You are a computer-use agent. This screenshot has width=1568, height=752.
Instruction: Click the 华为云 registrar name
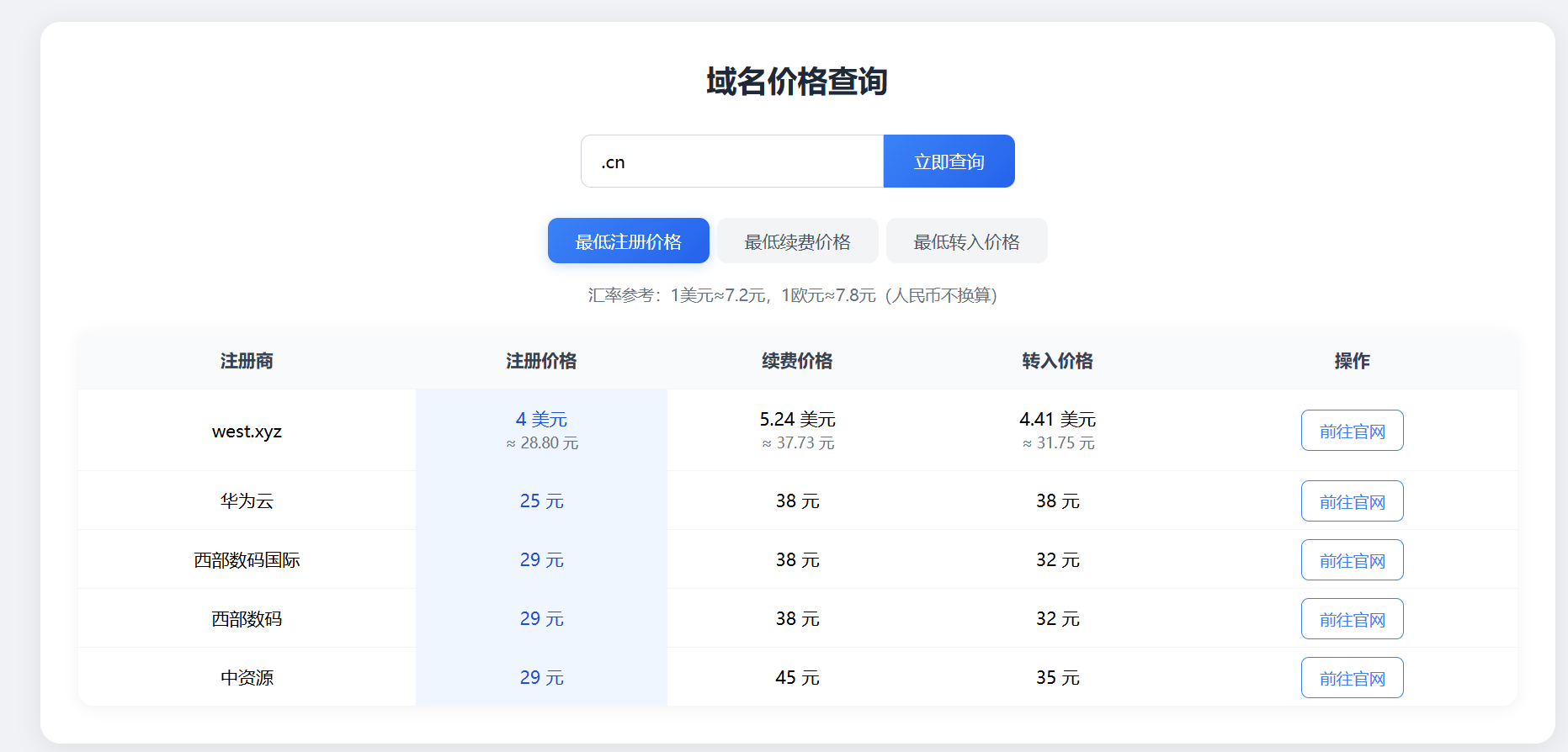click(247, 501)
